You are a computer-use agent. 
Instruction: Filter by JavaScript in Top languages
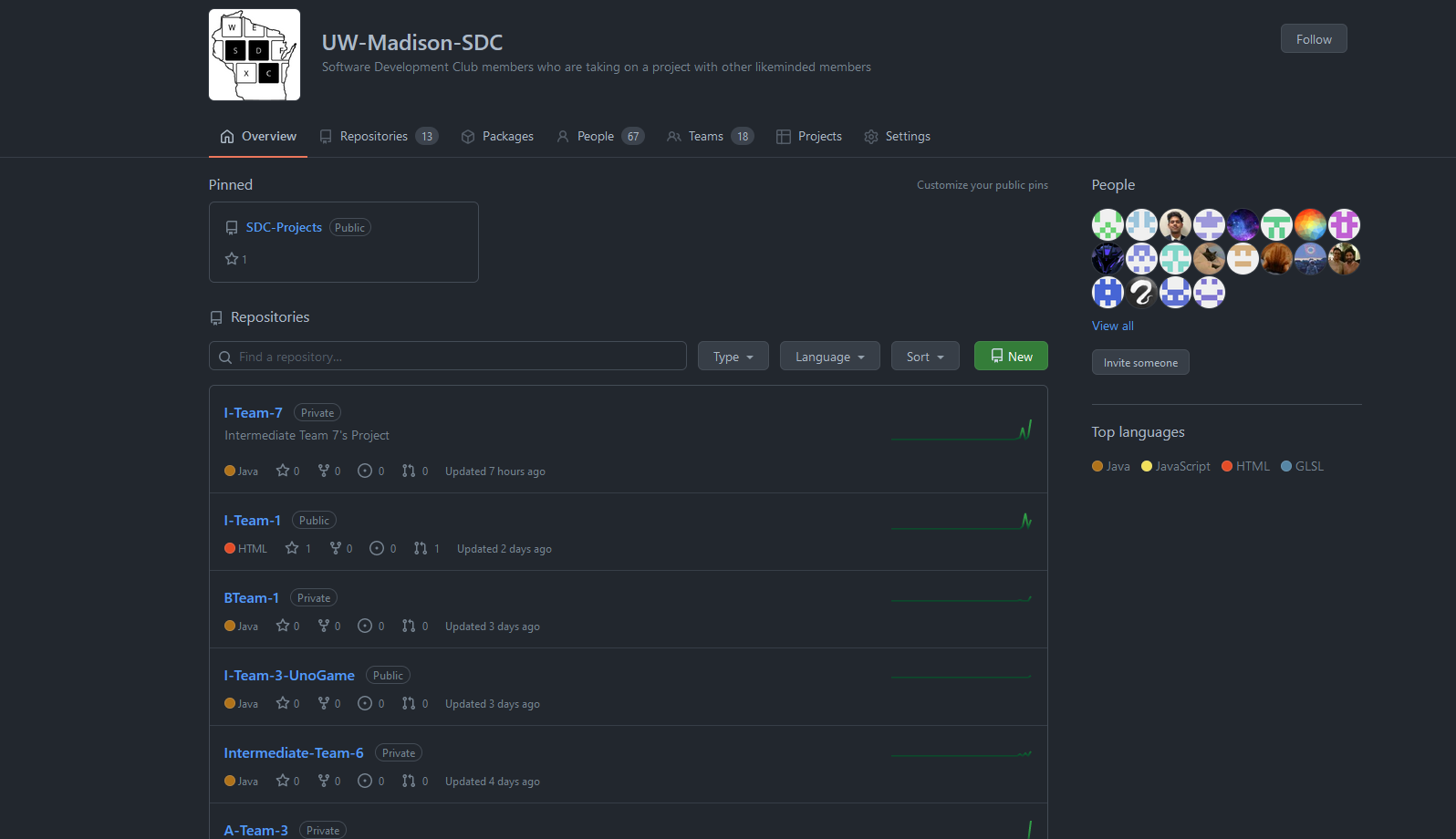click(x=1176, y=466)
